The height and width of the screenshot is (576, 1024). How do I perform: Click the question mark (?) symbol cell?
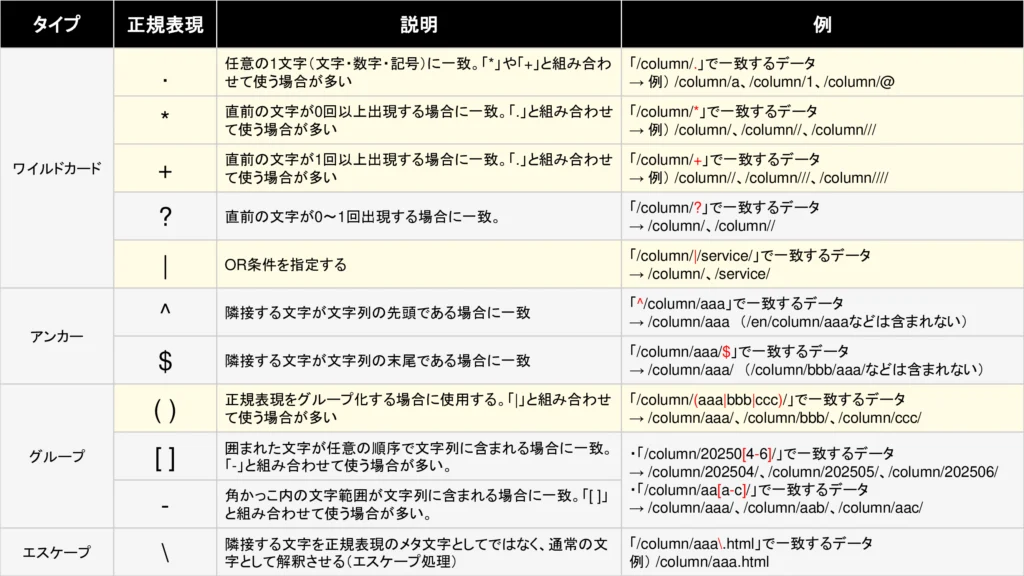click(167, 216)
